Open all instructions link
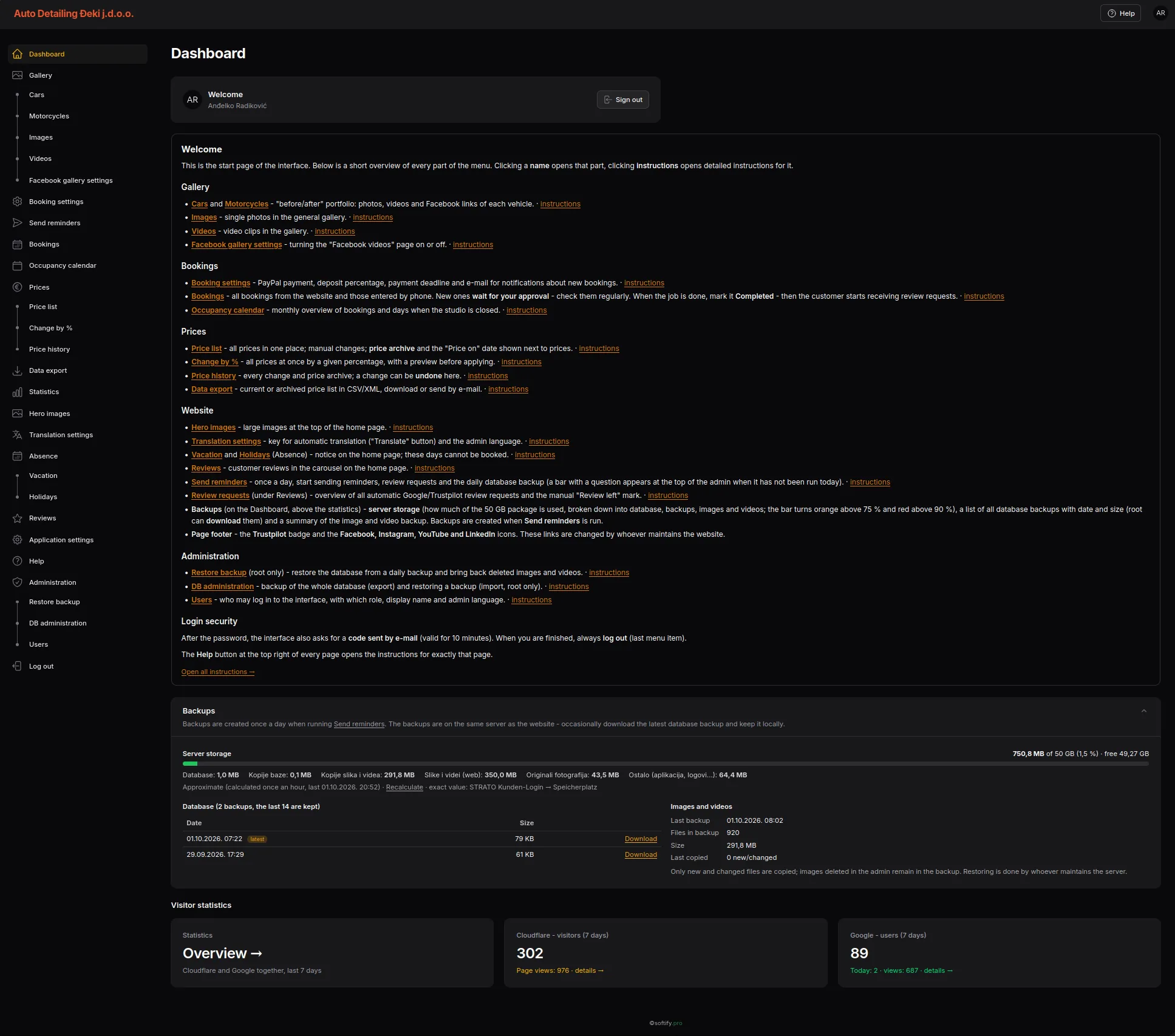The height and width of the screenshot is (1036, 1175). [218, 672]
